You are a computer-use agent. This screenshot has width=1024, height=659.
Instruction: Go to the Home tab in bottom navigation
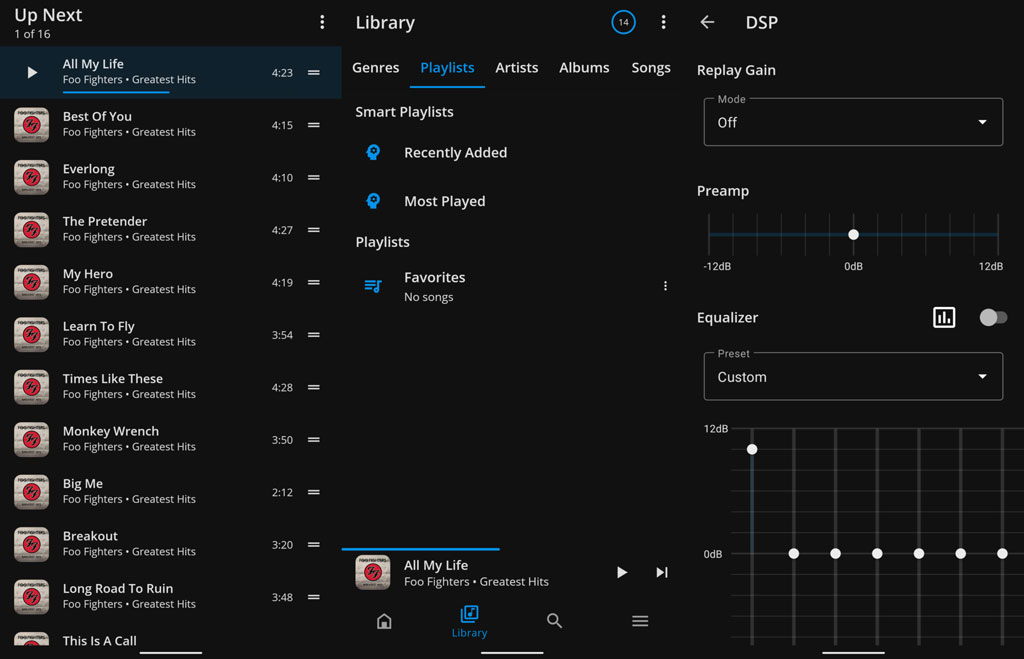384,621
